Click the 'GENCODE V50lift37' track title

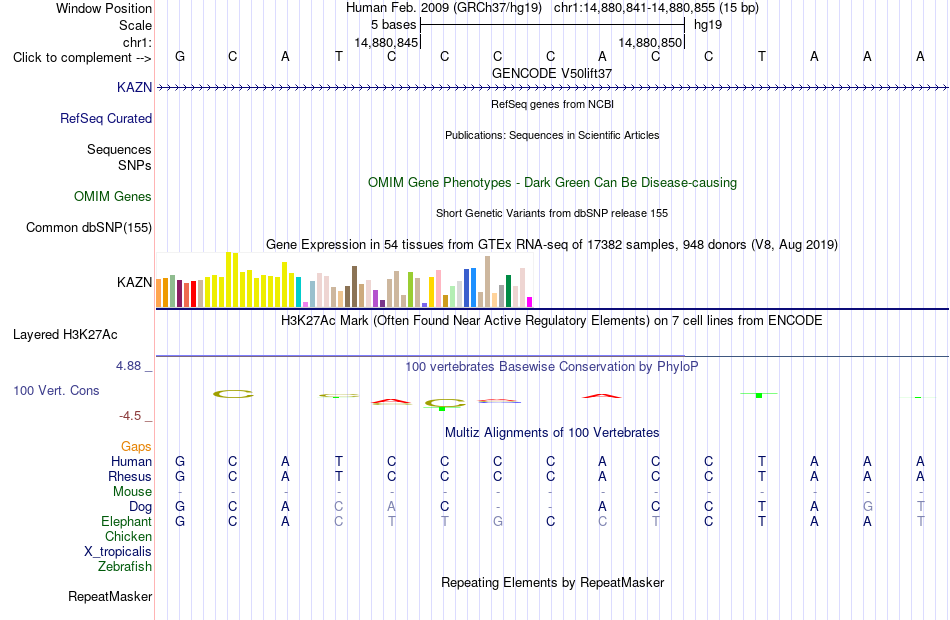point(552,73)
